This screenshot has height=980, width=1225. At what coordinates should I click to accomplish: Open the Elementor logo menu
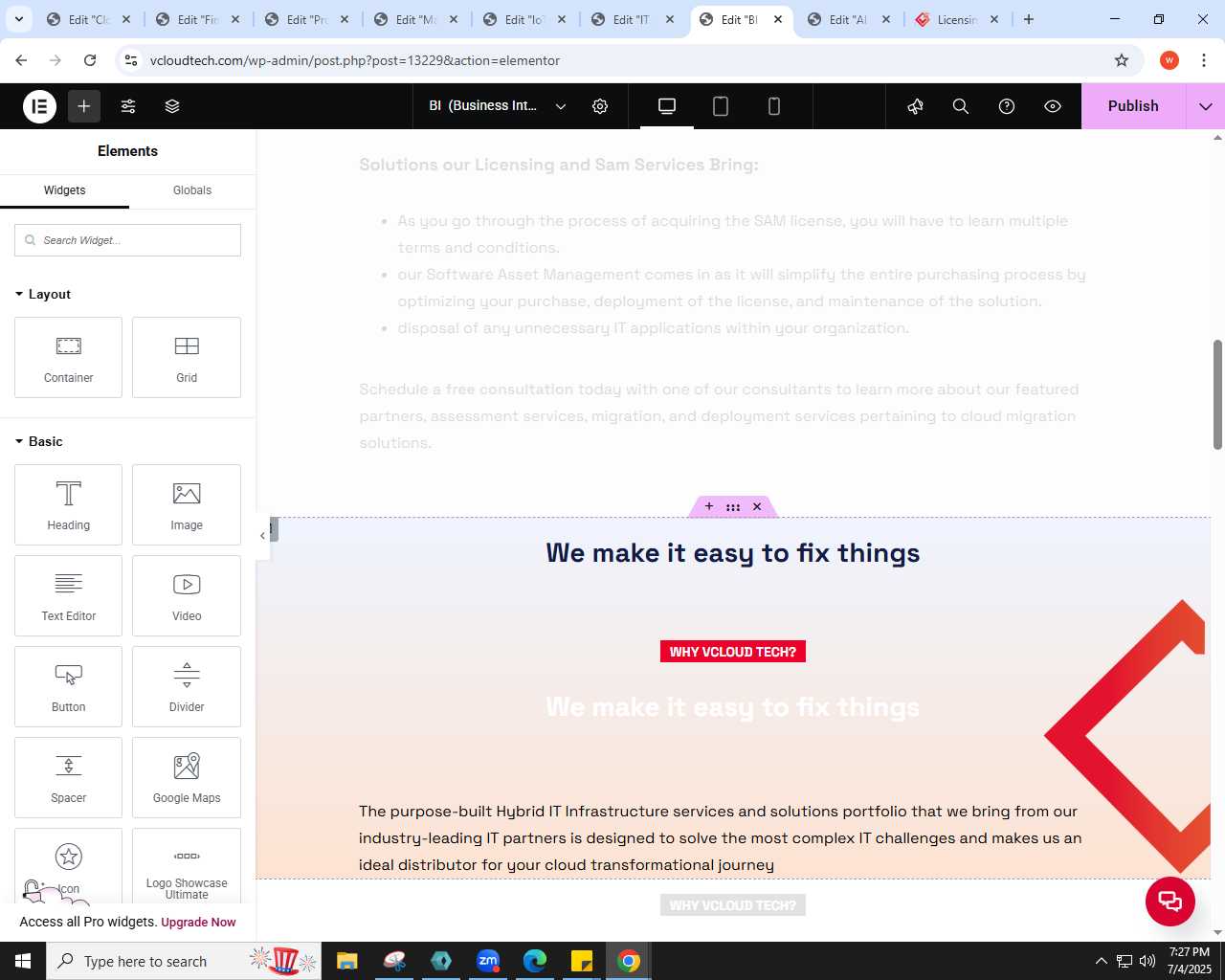coord(39,106)
